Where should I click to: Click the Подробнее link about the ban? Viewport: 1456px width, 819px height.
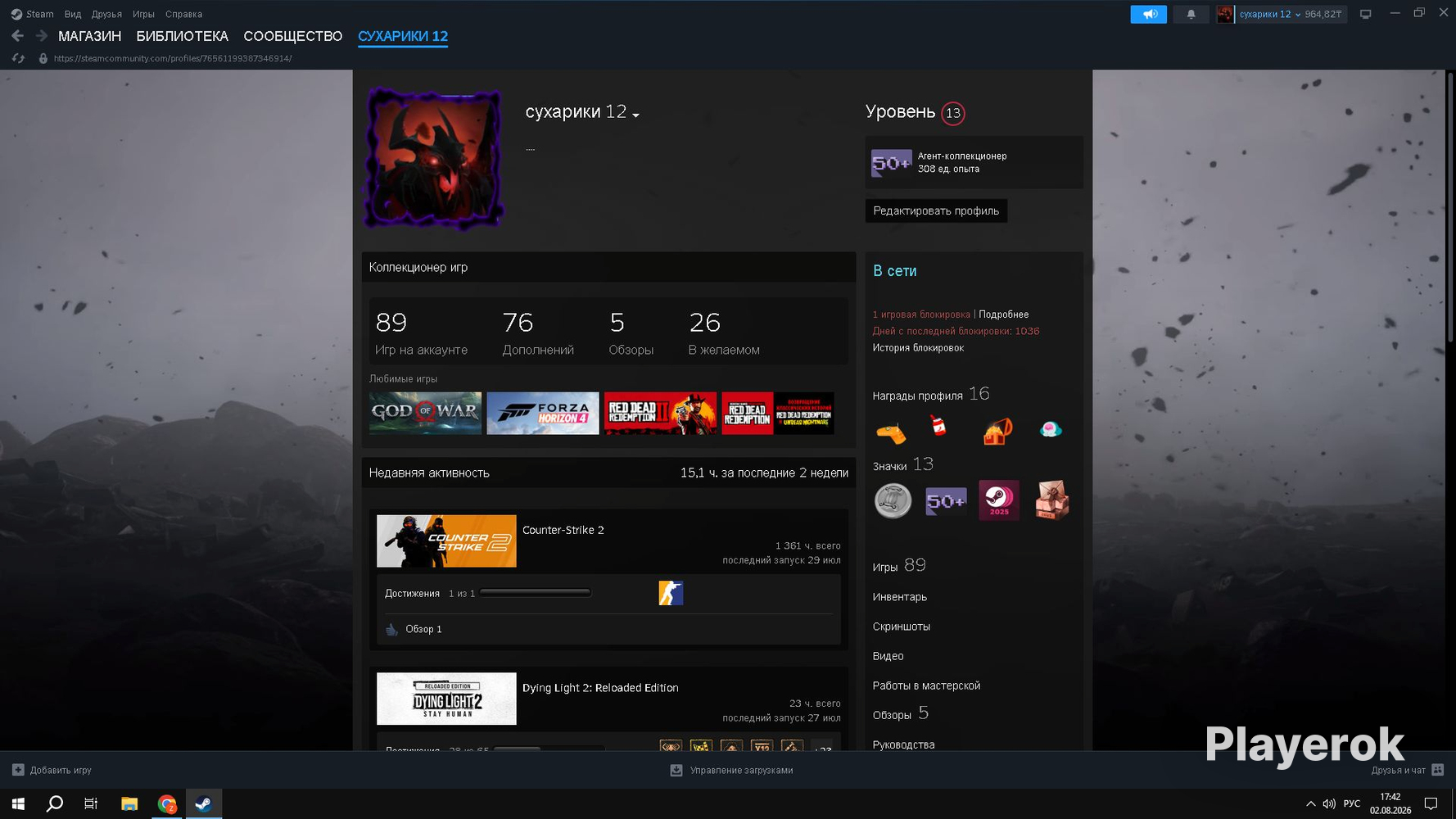tap(1003, 314)
